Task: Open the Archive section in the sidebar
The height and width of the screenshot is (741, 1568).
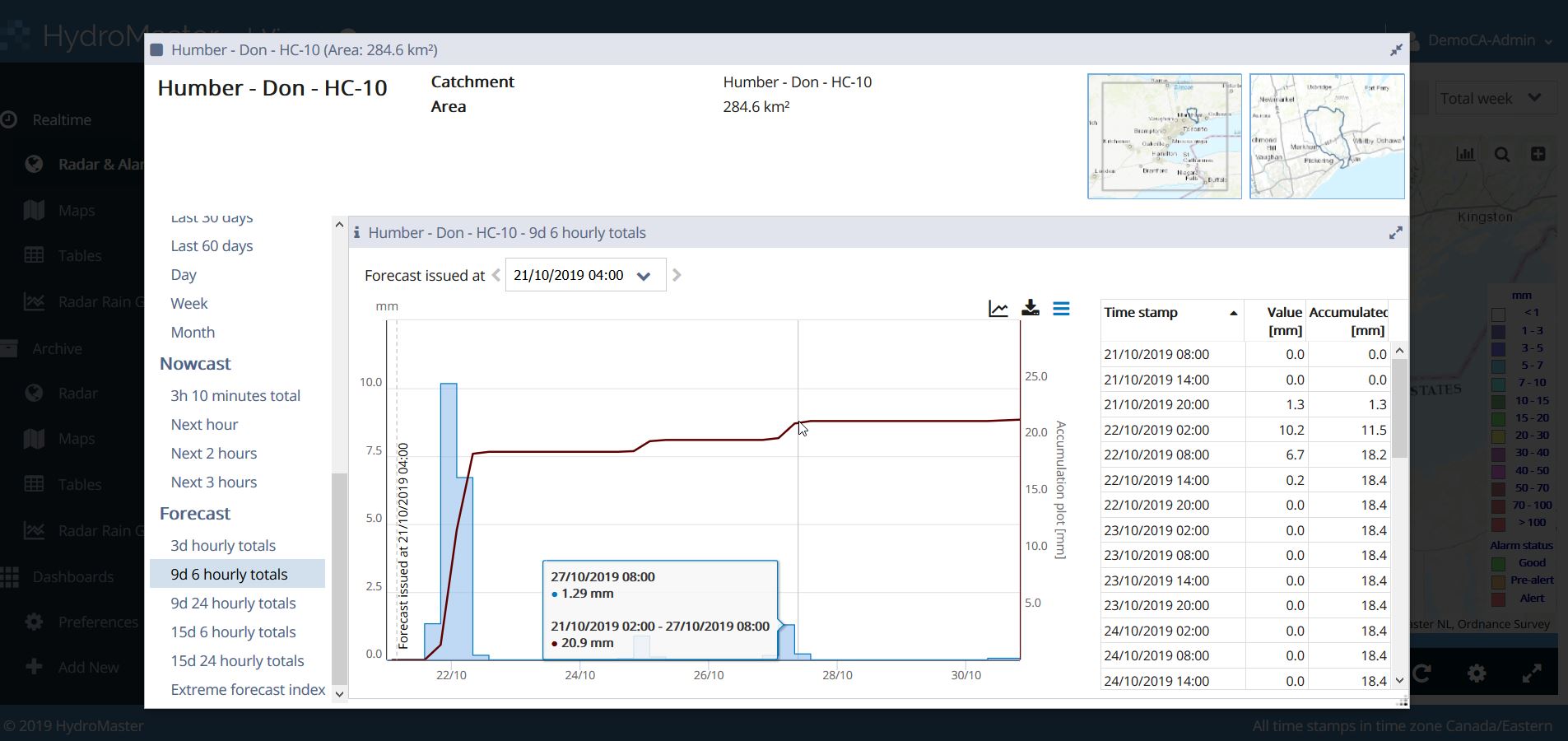Action: click(x=57, y=349)
